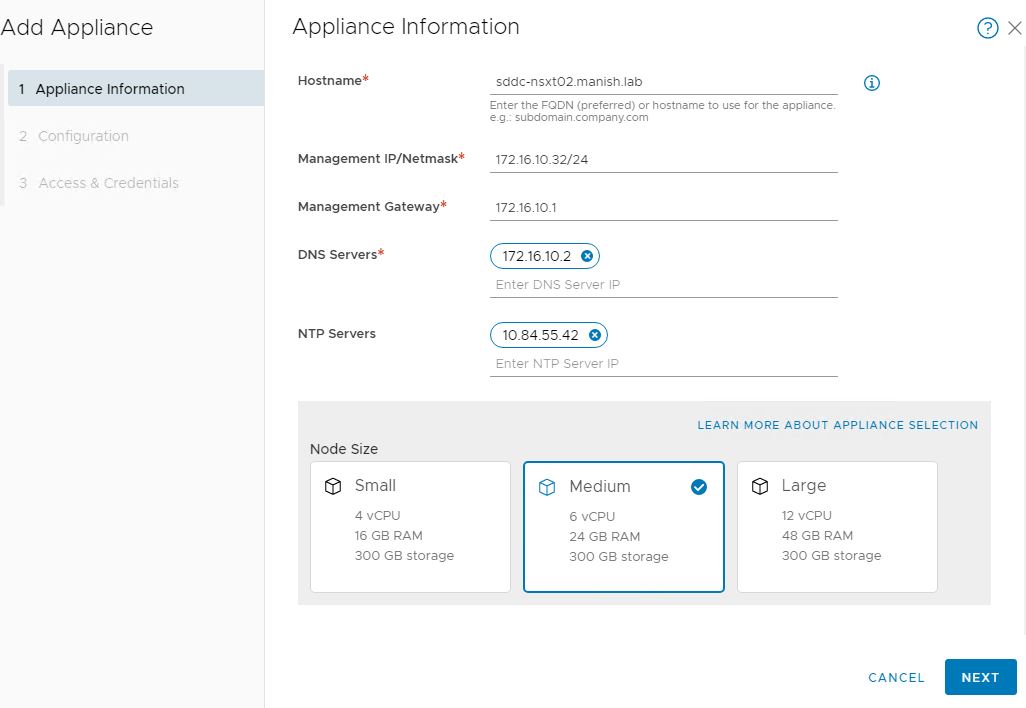Click the Next button
The height and width of the screenshot is (708, 1026).
[x=980, y=677]
